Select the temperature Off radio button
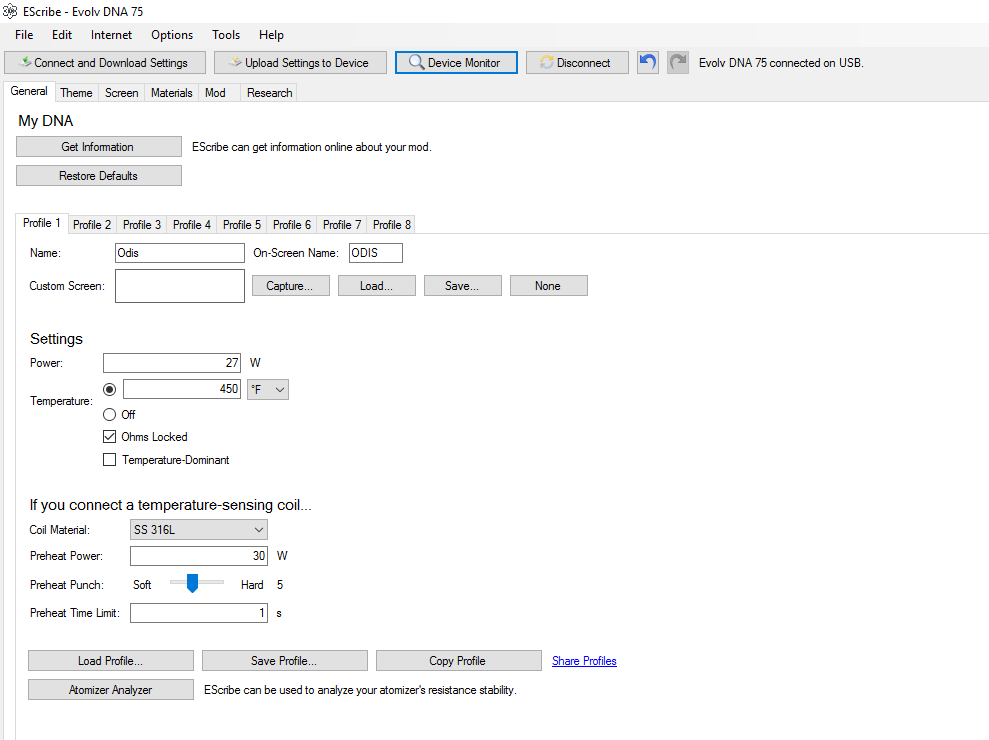Viewport: 989px width, 740px height. coord(110,414)
